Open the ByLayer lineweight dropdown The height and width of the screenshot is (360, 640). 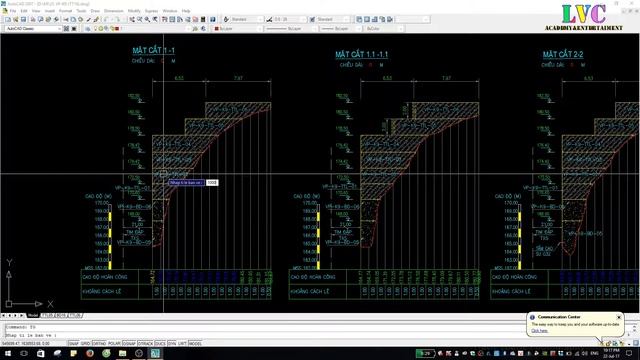[x=340, y=29]
